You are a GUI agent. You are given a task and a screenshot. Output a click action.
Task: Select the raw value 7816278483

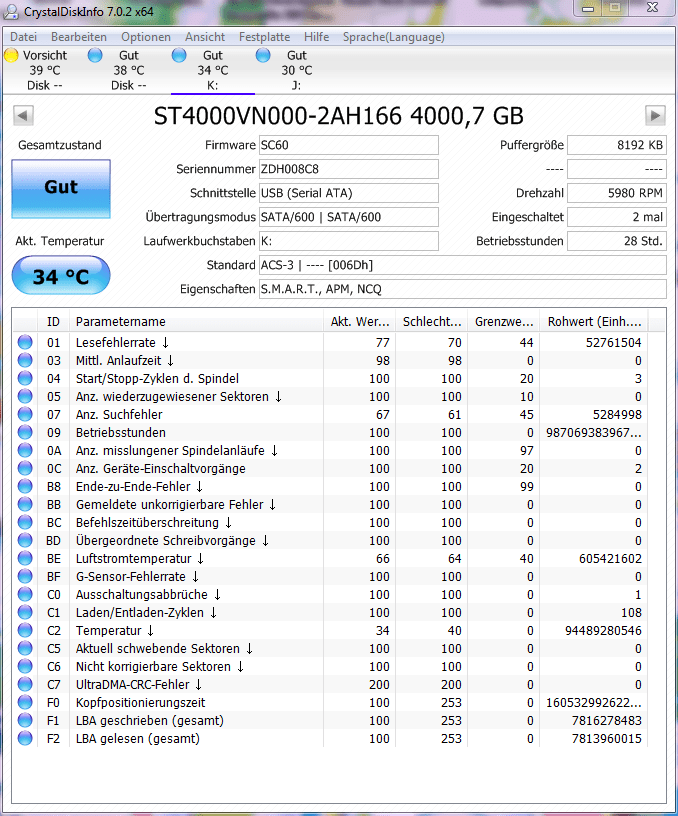(x=607, y=721)
